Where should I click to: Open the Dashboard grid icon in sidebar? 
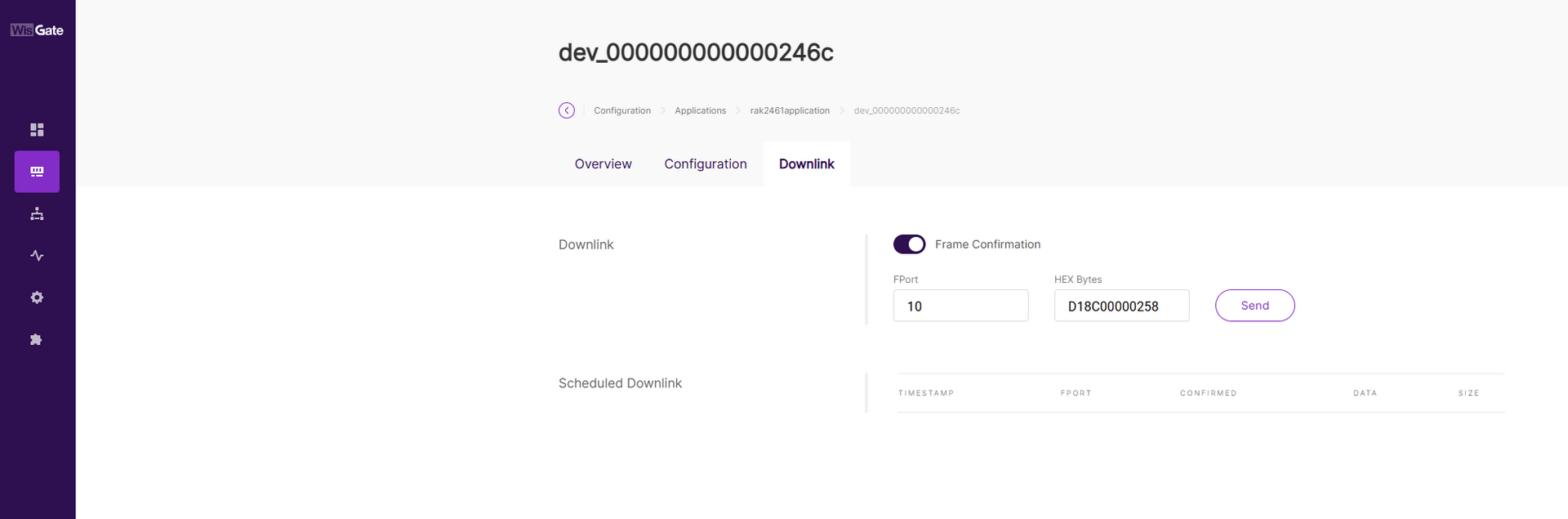37,130
